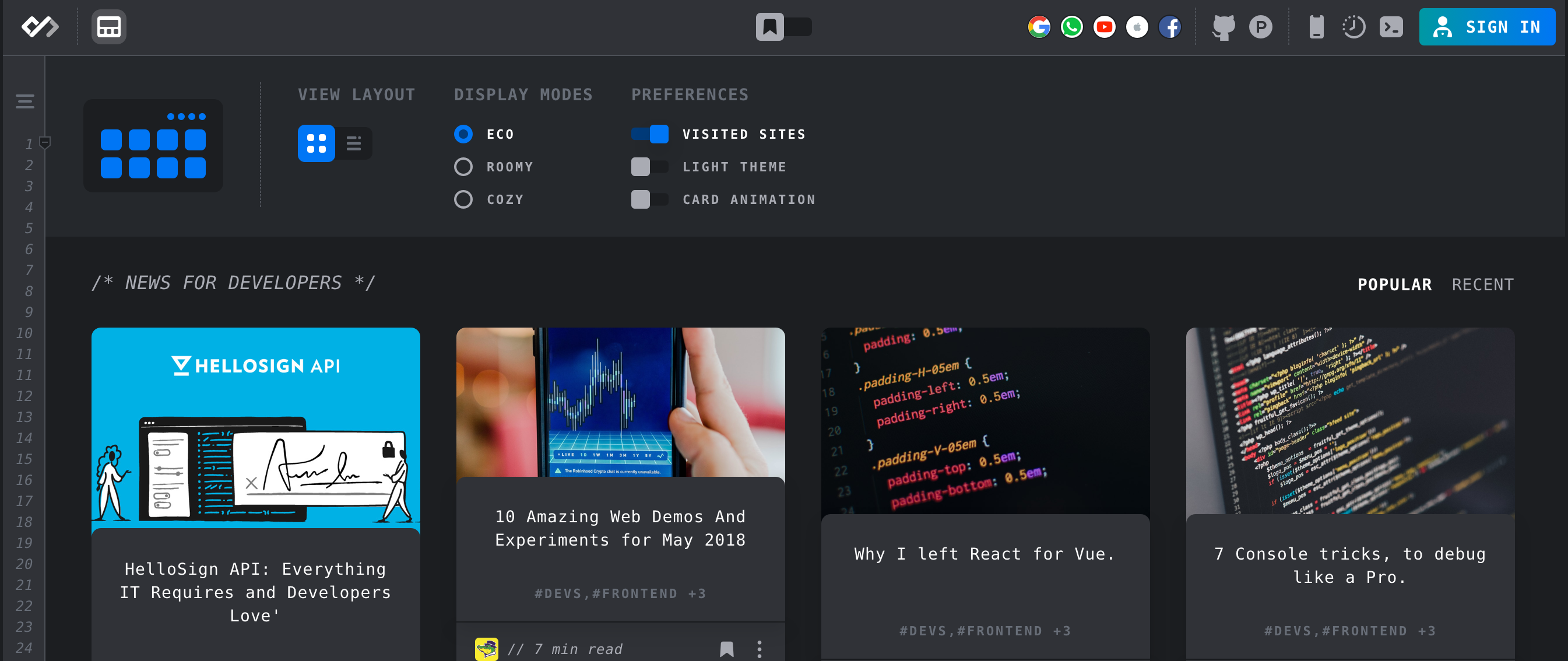Toggle the bookmarks switch in the header
This screenshot has height=661, width=1568.
point(783,27)
